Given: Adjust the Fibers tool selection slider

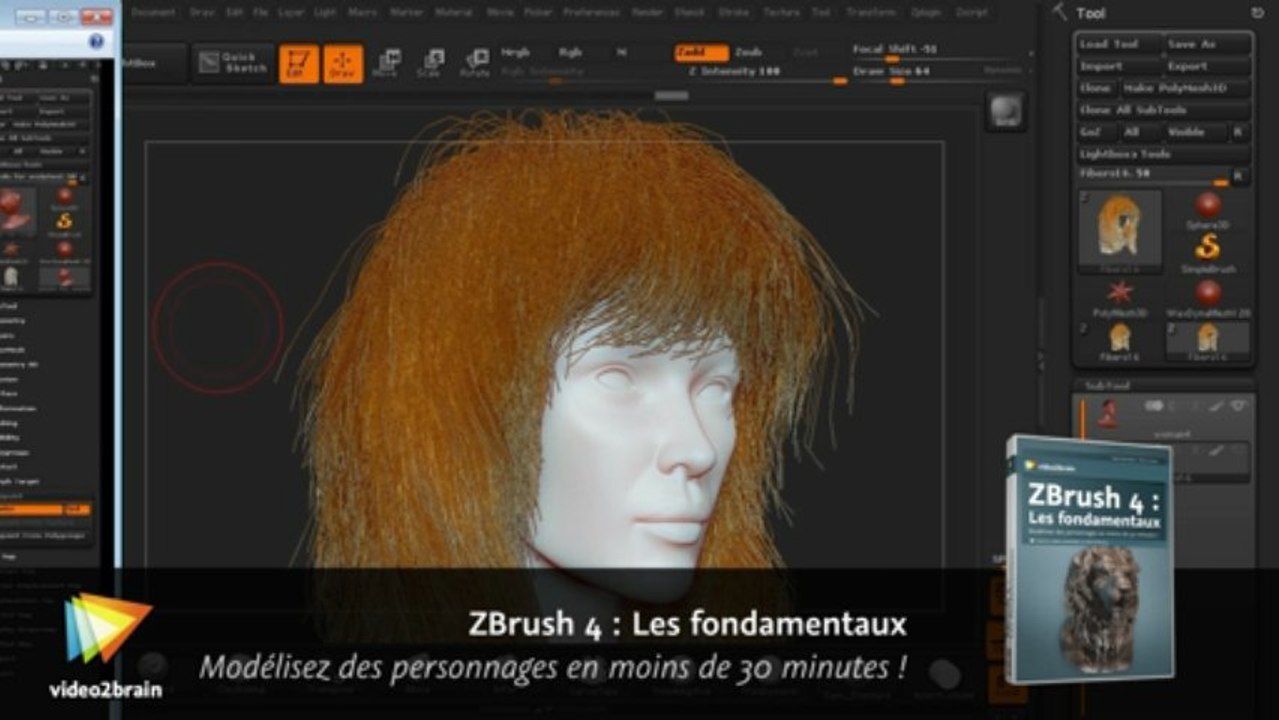Looking at the screenshot, I should [1152, 176].
